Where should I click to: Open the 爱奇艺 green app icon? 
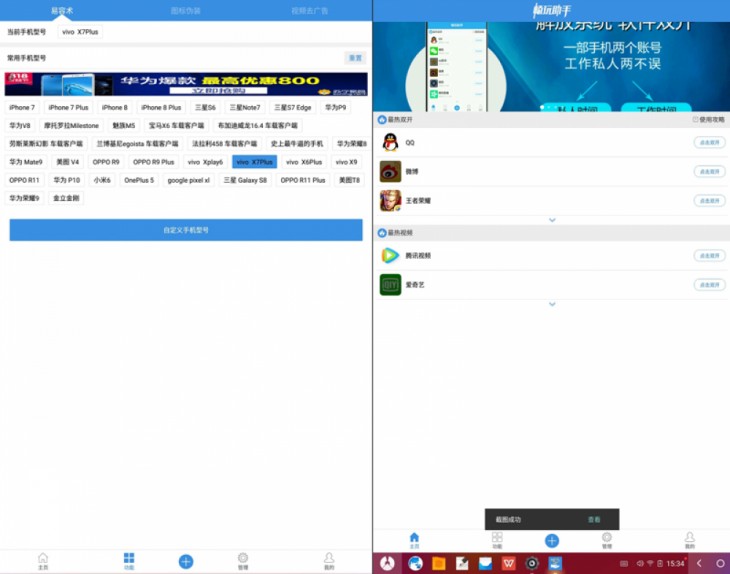tap(390, 285)
